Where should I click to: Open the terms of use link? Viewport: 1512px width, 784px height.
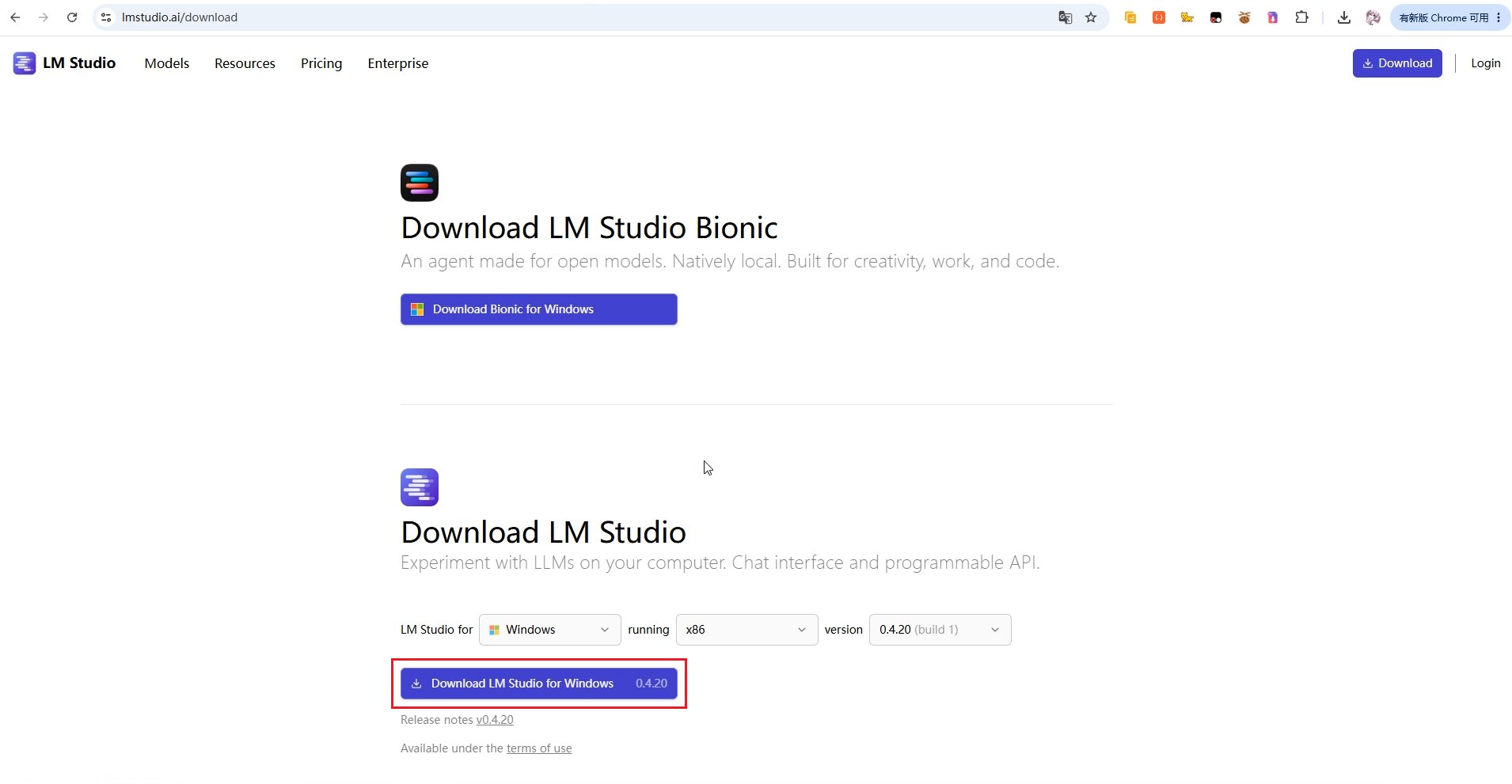click(539, 748)
